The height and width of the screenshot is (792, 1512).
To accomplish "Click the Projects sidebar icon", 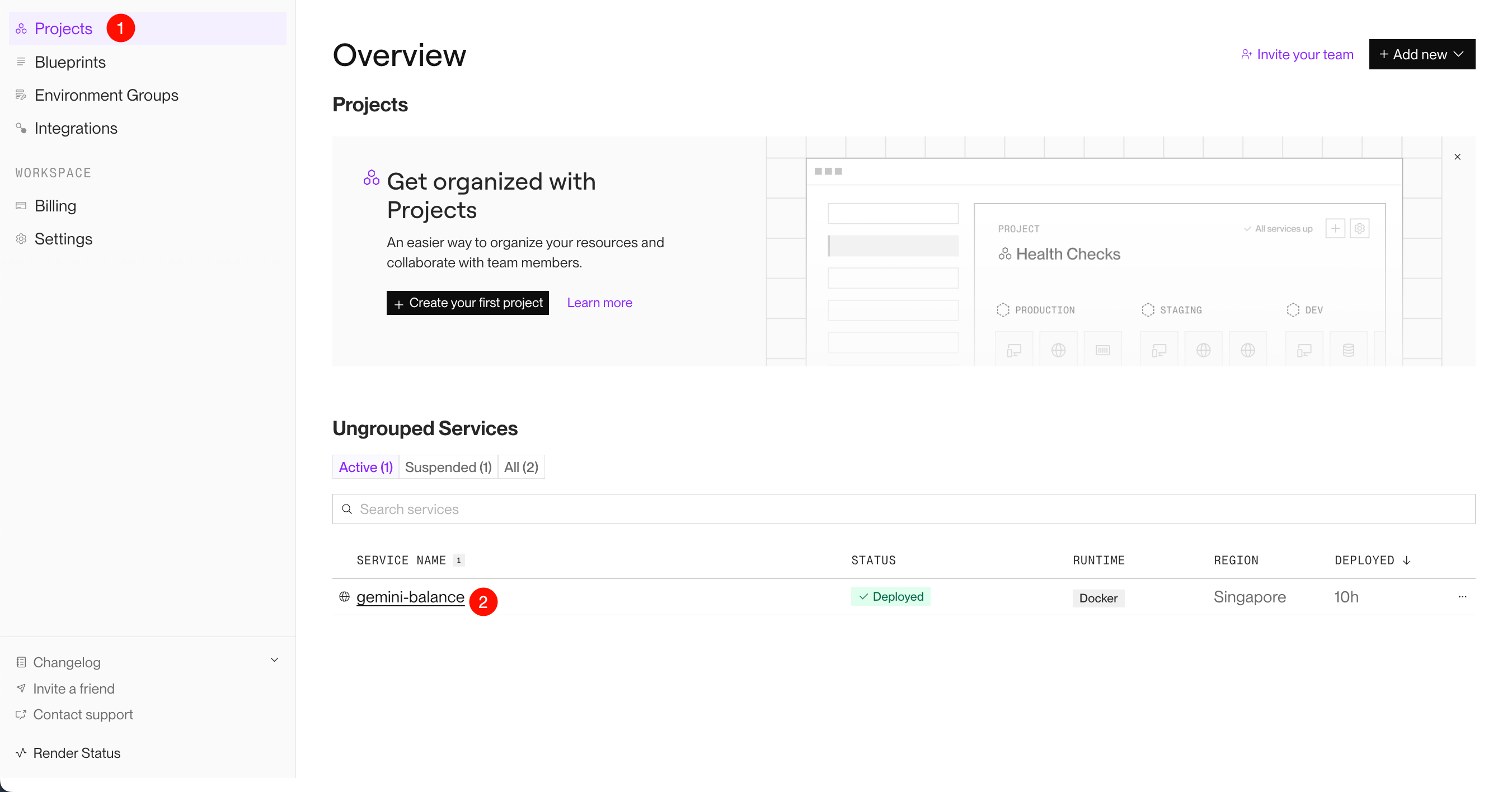I will click(21, 29).
